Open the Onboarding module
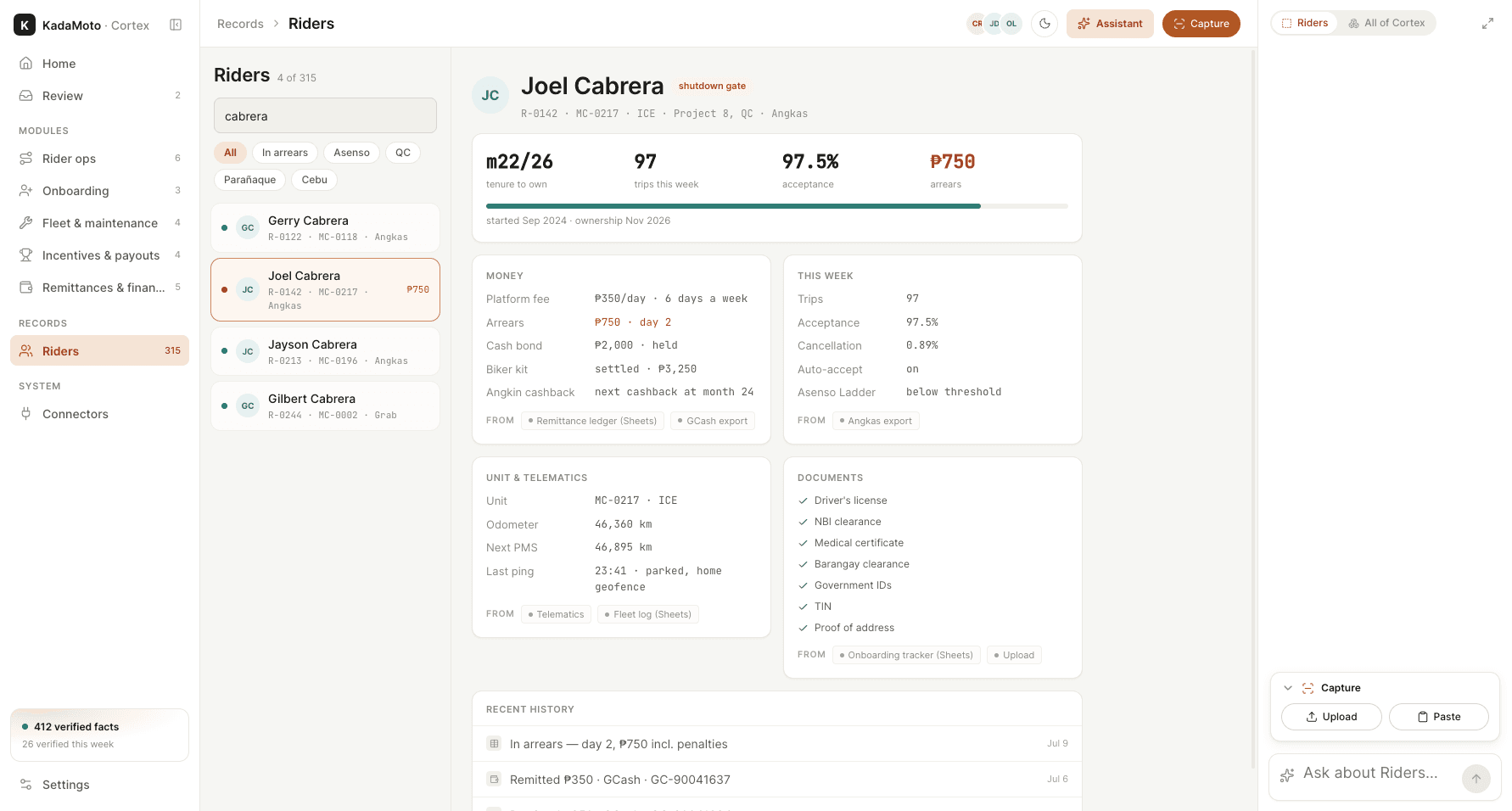Viewport: 1512px width, 811px height. (99, 191)
